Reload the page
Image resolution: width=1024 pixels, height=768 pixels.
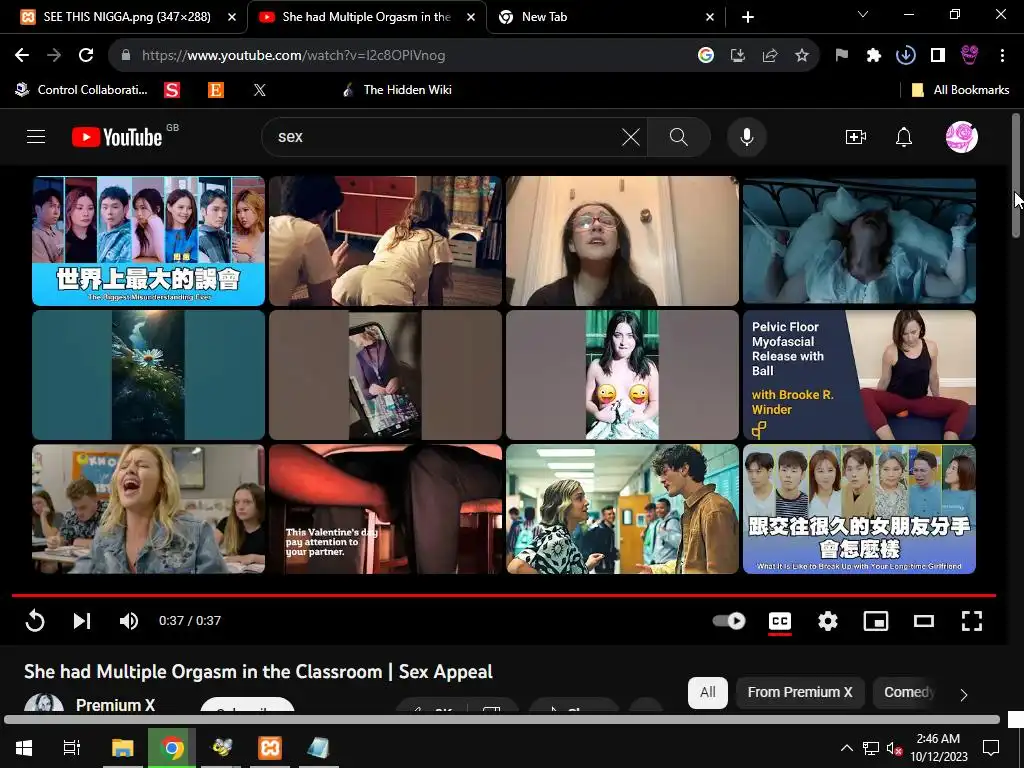[x=86, y=56]
